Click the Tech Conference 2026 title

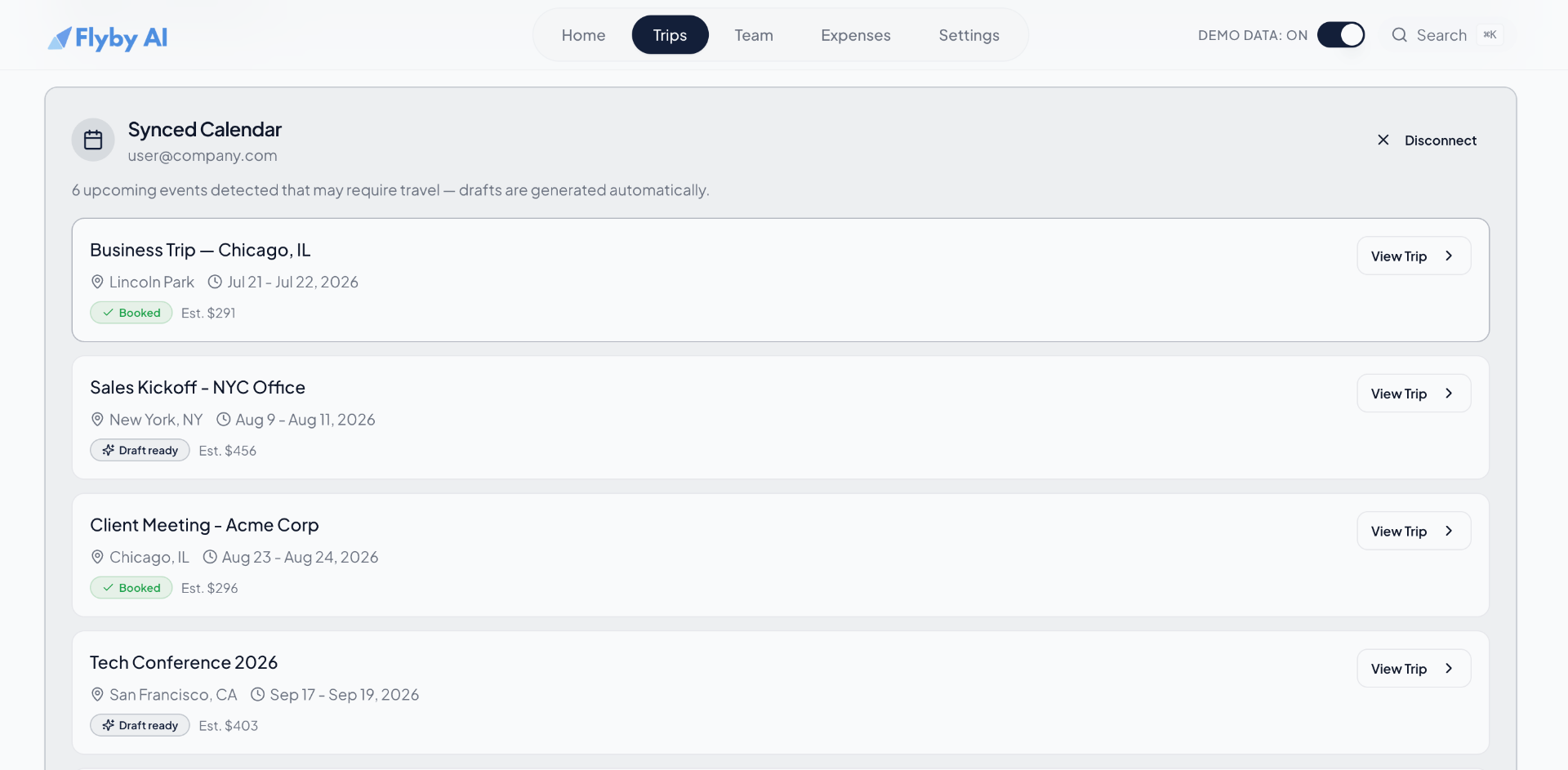pyautogui.click(x=184, y=663)
